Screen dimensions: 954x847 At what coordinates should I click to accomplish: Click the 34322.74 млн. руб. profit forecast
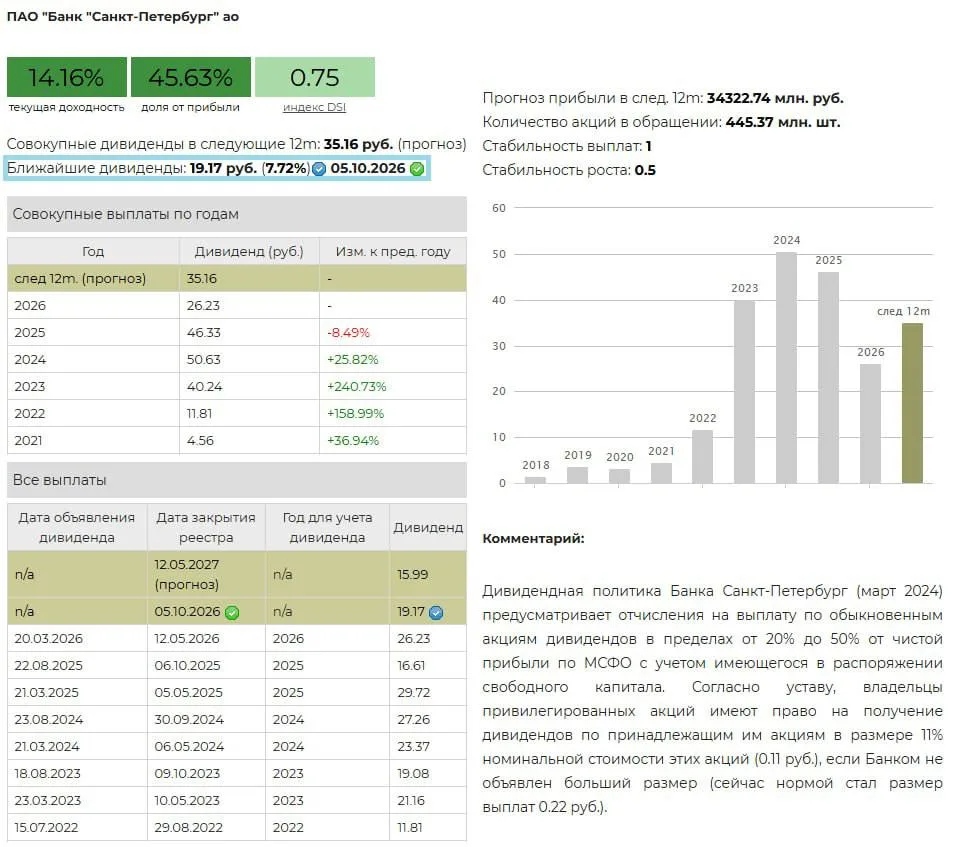[775, 98]
